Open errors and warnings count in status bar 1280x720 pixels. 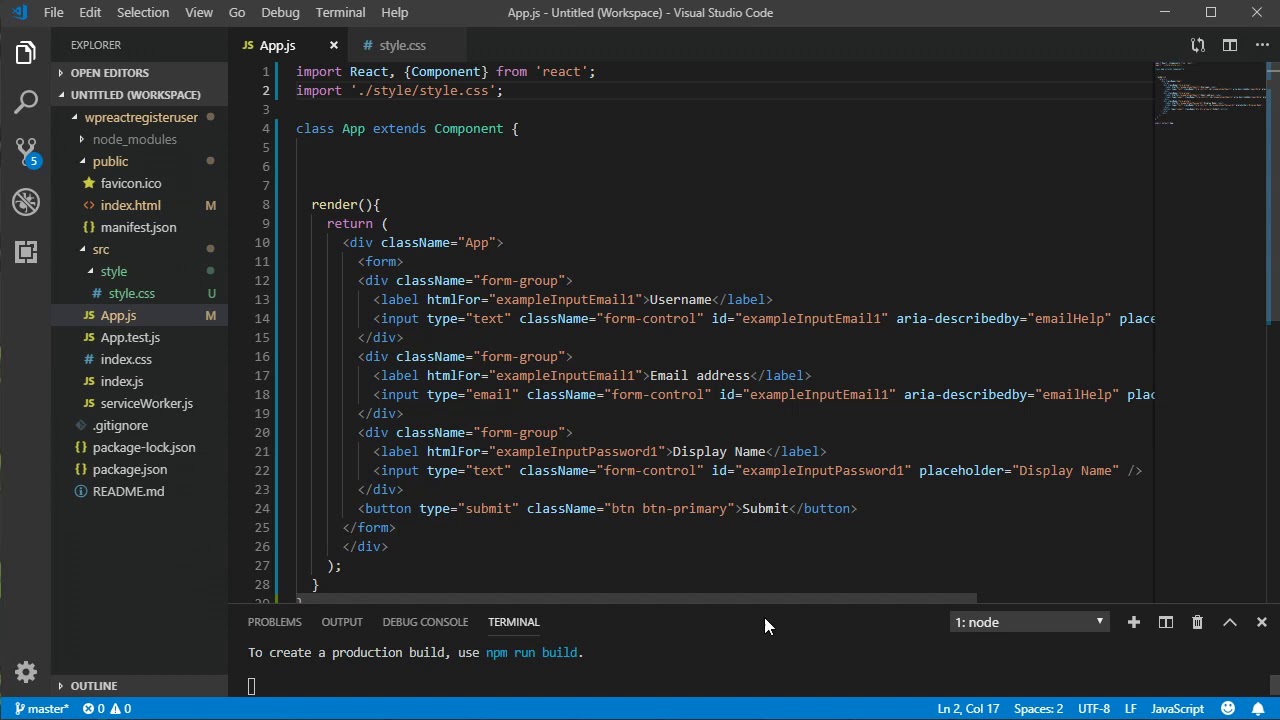(107, 709)
